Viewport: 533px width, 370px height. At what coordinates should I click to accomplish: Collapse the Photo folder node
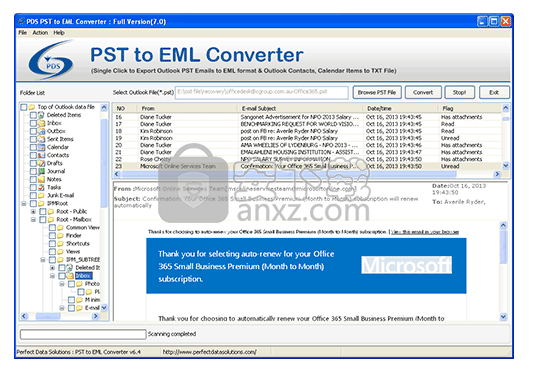(x=62, y=284)
